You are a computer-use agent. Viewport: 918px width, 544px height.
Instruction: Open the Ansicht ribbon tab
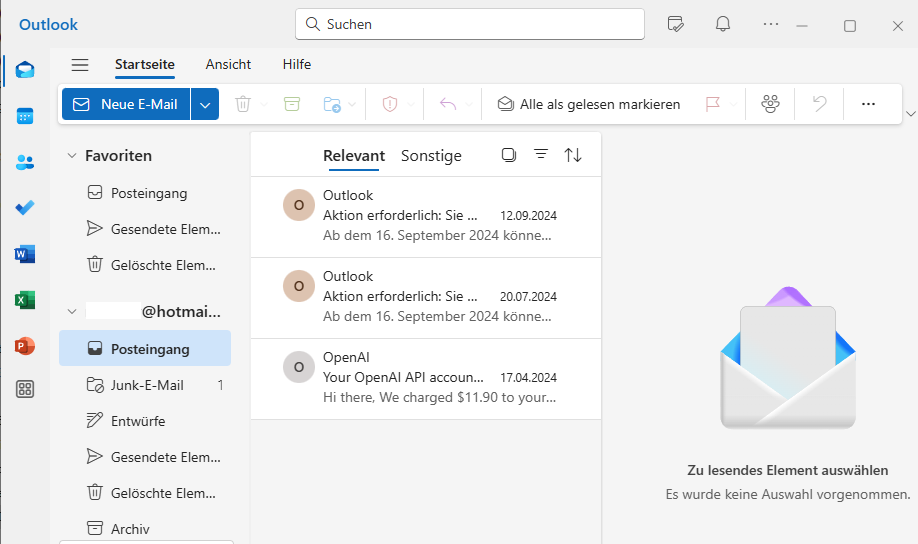click(x=228, y=65)
